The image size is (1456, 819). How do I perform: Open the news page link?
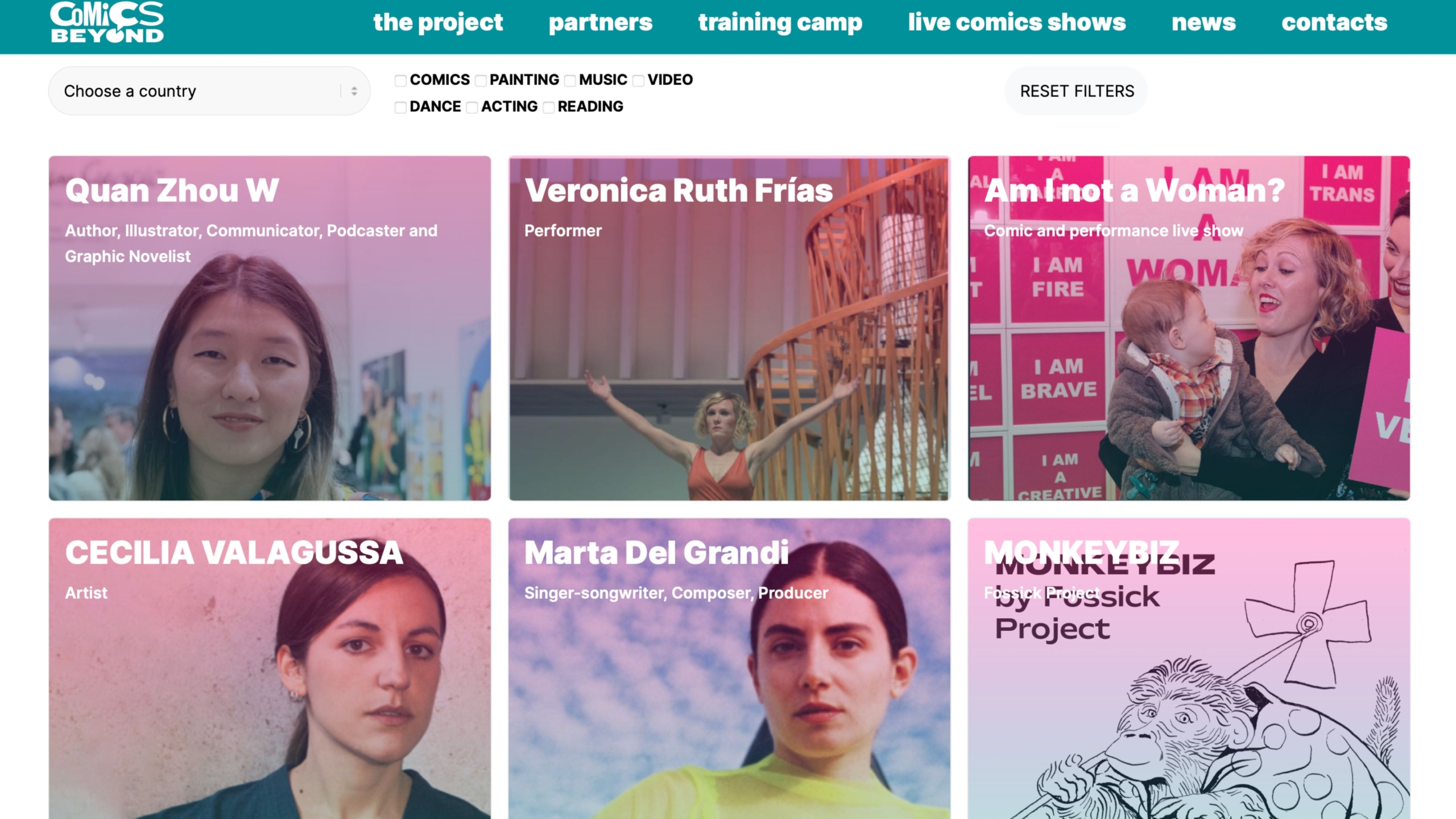coord(1203,23)
